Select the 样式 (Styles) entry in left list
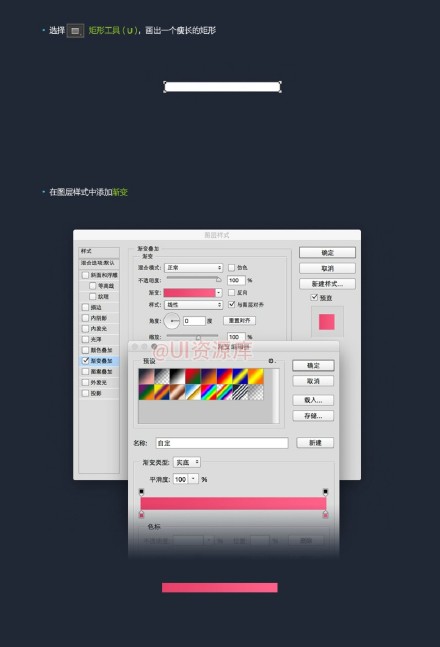 (x=99, y=251)
